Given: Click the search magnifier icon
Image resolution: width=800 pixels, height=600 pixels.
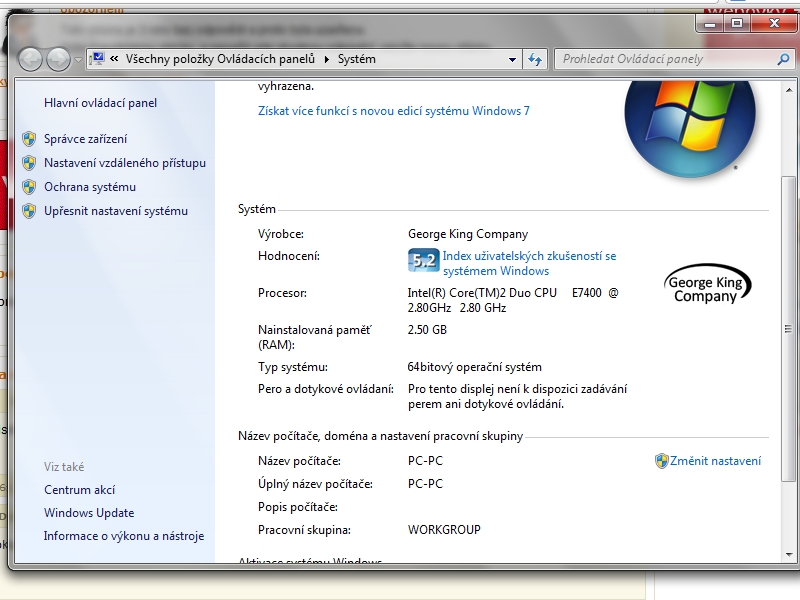Looking at the screenshot, I should pos(783,59).
